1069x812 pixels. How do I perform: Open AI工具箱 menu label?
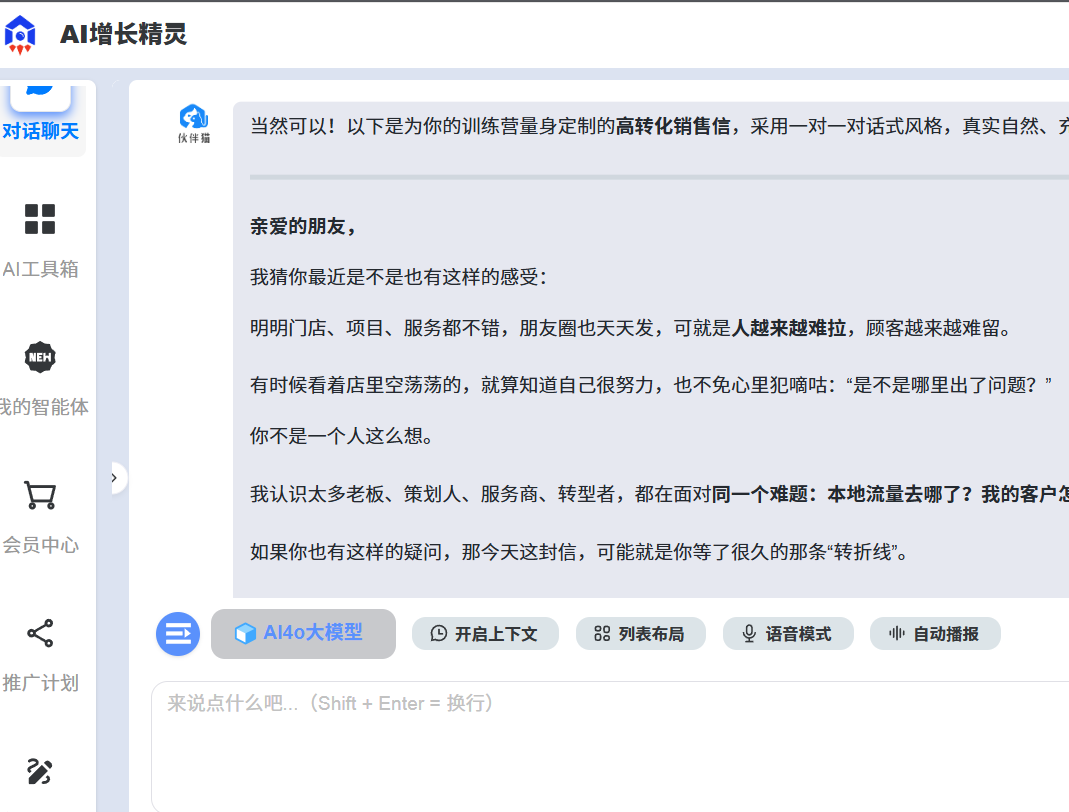pos(40,269)
